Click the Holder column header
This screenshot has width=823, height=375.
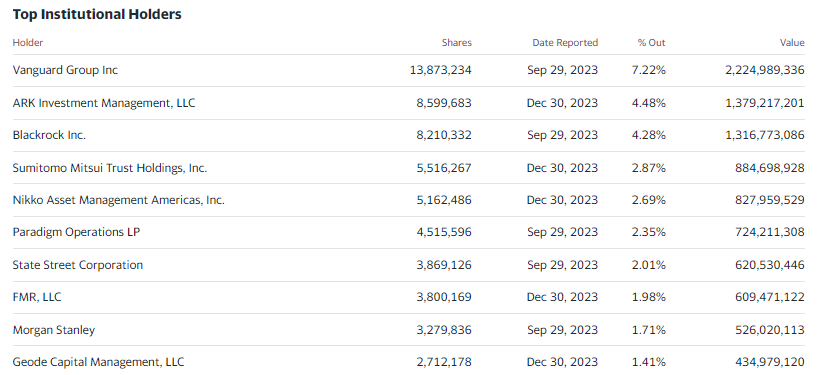28,43
